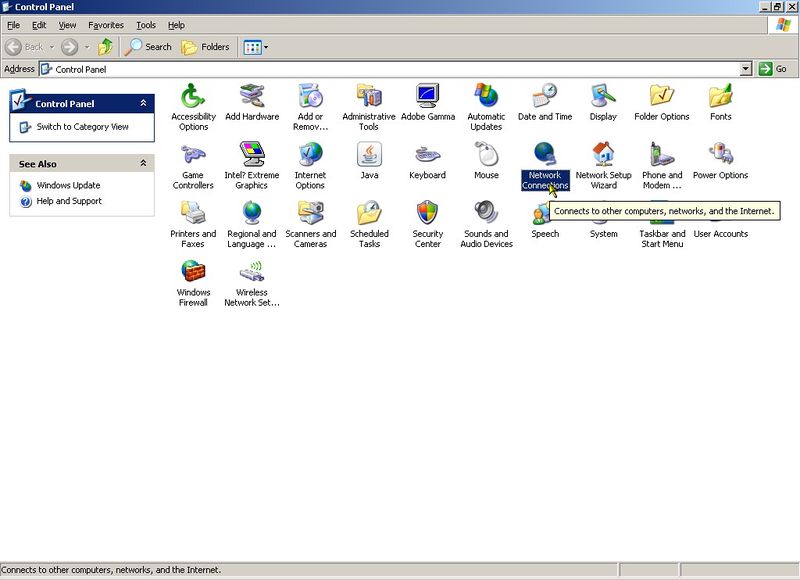Open the Fonts folder icon
The width and height of the screenshot is (800, 580).
click(x=720, y=96)
